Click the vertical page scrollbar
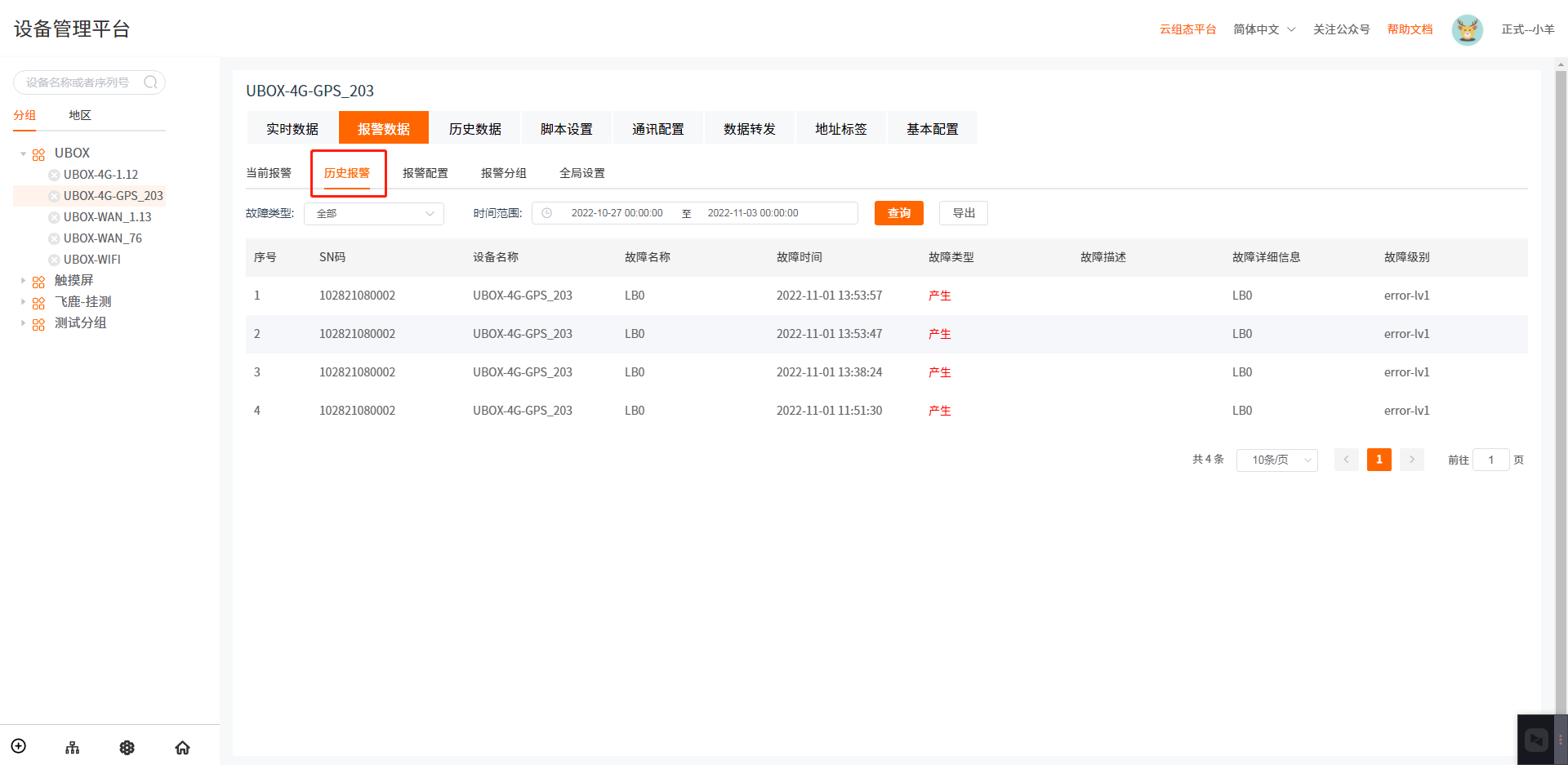1568x765 pixels. pyautogui.click(x=1561, y=392)
